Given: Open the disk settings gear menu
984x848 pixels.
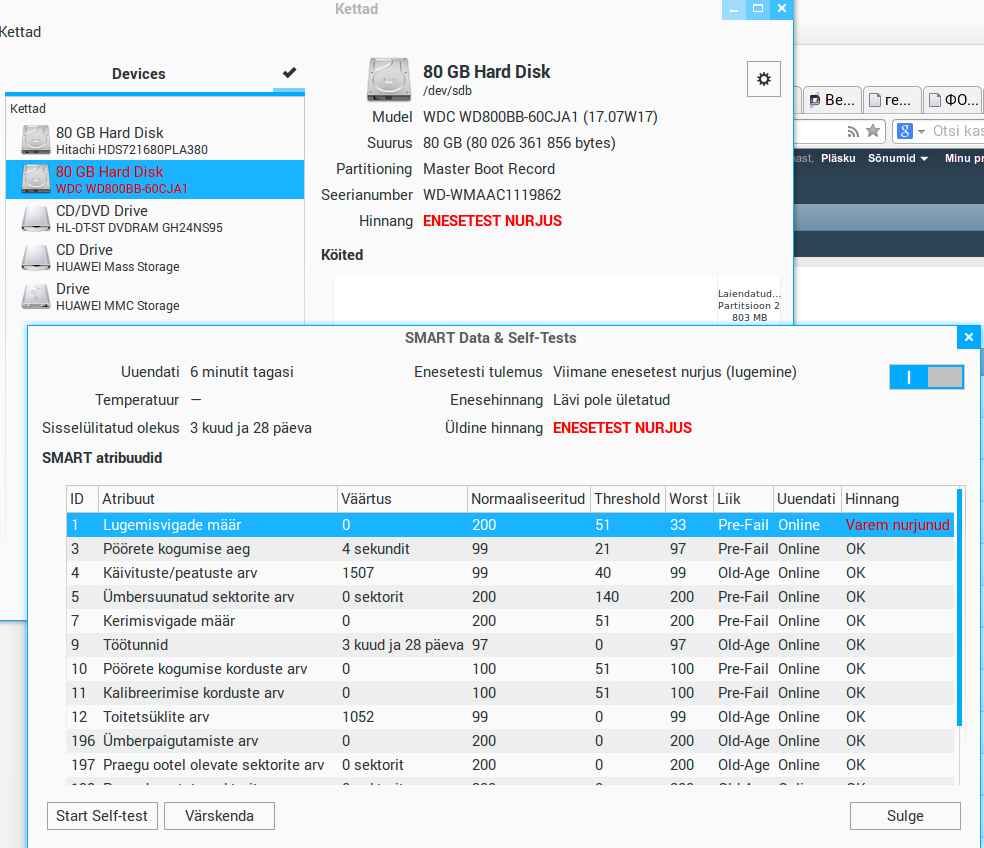Looking at the screenshot, I should click(764, 79).
